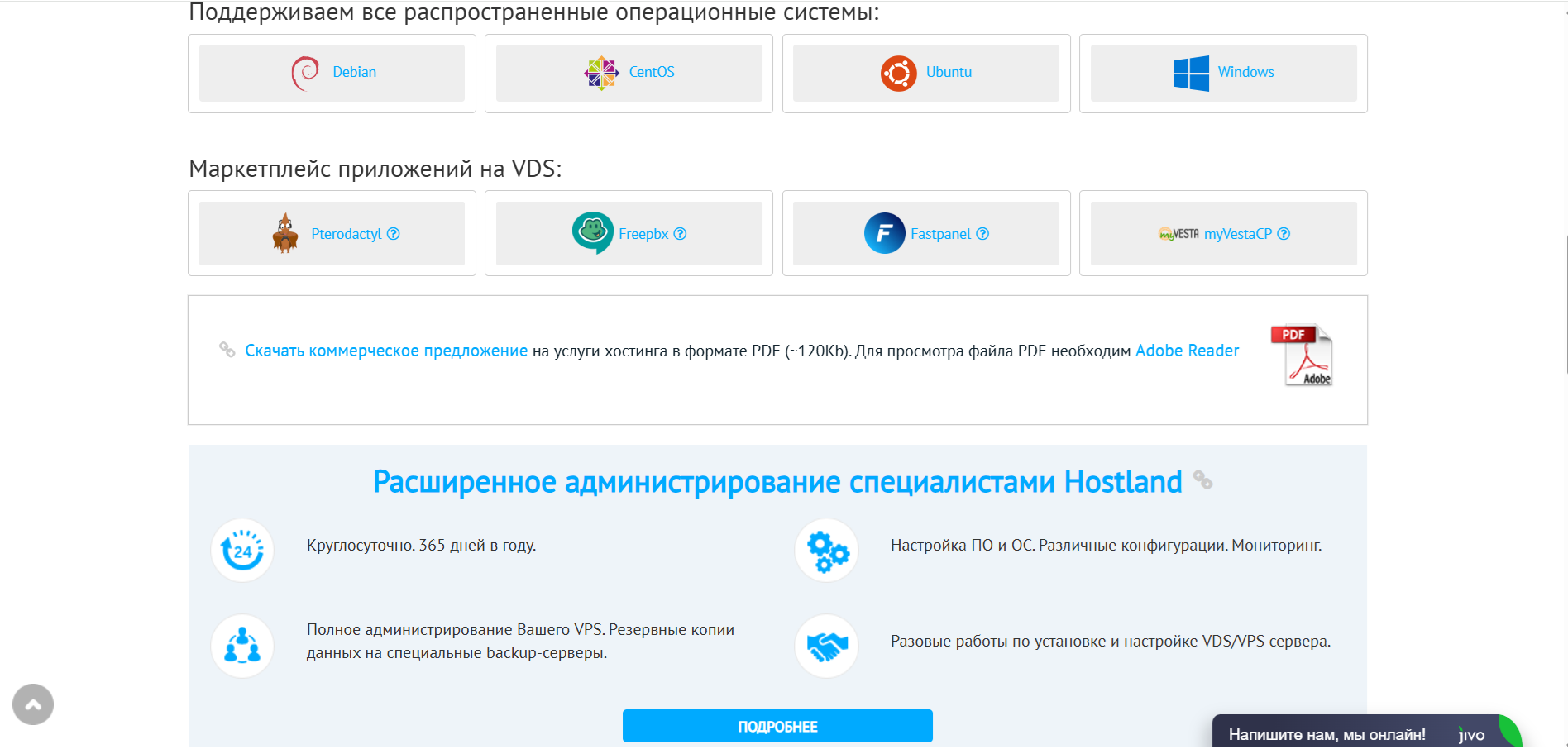Click the scroll-to-top arrow button
This screenshot has width=1568, height=754.
[33, 704]
